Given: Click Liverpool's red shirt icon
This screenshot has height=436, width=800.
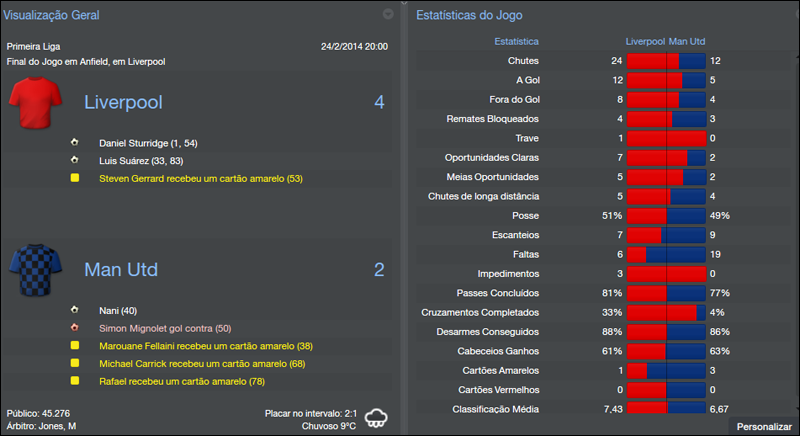Looking at the screenshot, I should 36,101.
